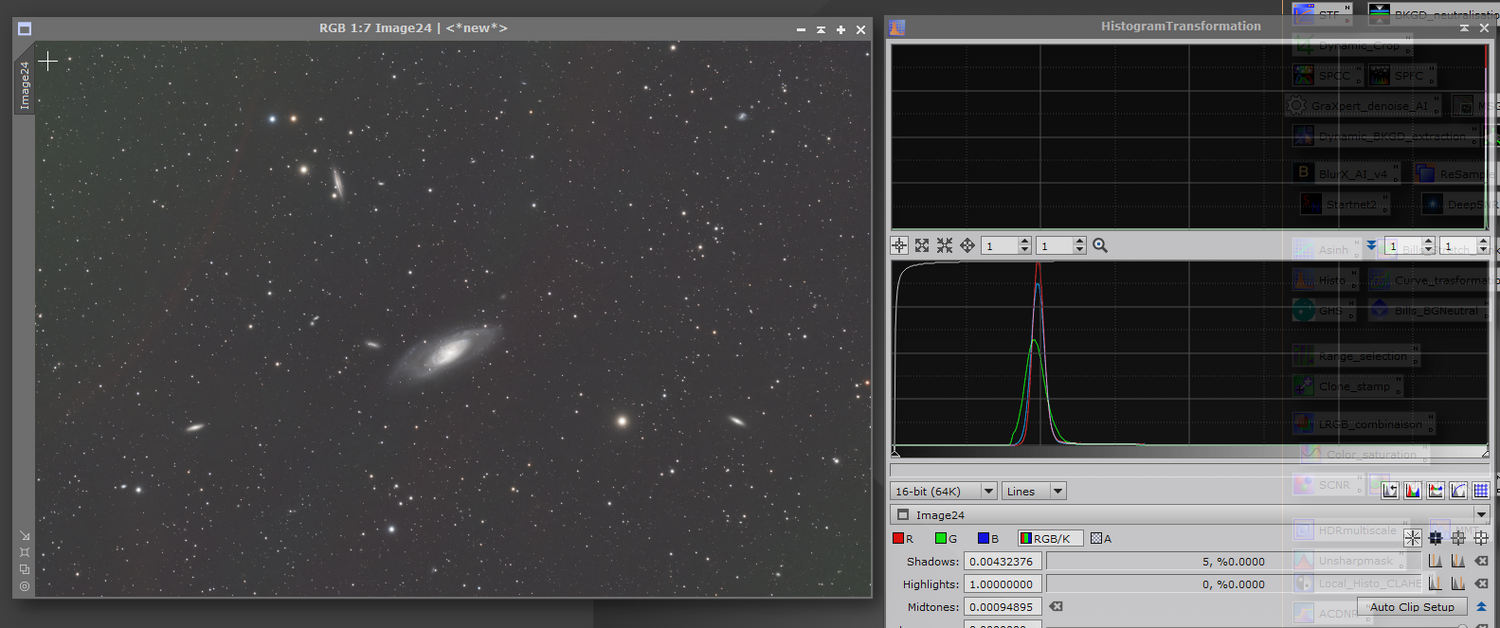
Task: Open the GraXpert_denoise_AI process icon
Action: pos(1365,106)
